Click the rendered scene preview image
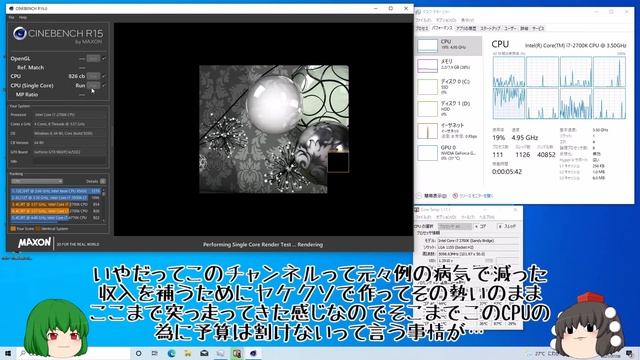The height and width of the screenshot is (360, 640). coord(274,129)
